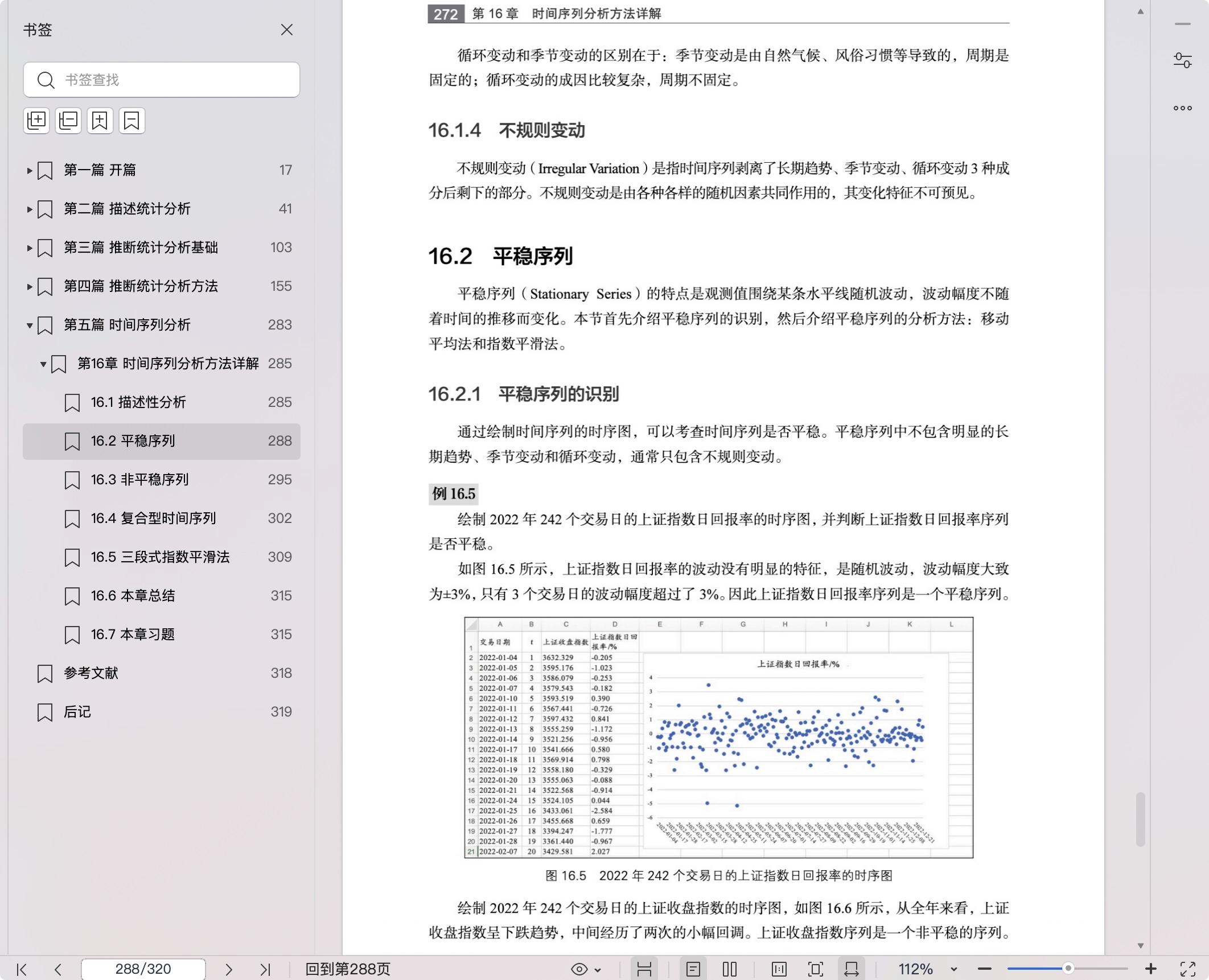Screen dimensions: 1209x980
Task: Click the bookmark search field
Action: tap(162, 80)
